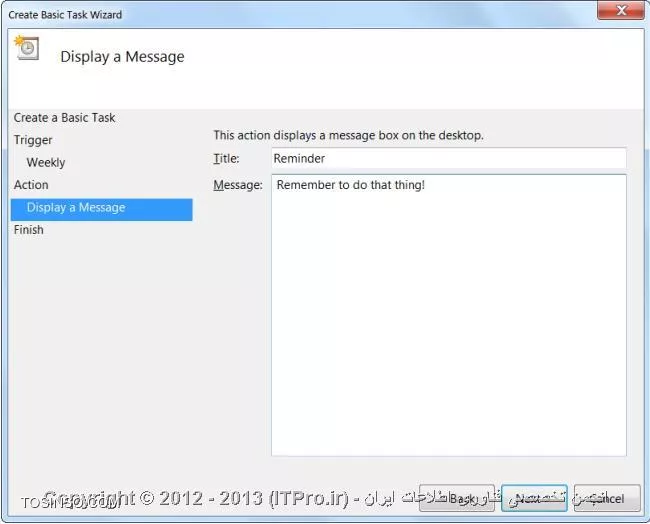
Task: Click the Title input field containing Reminder
Action: tap(449, 158)
